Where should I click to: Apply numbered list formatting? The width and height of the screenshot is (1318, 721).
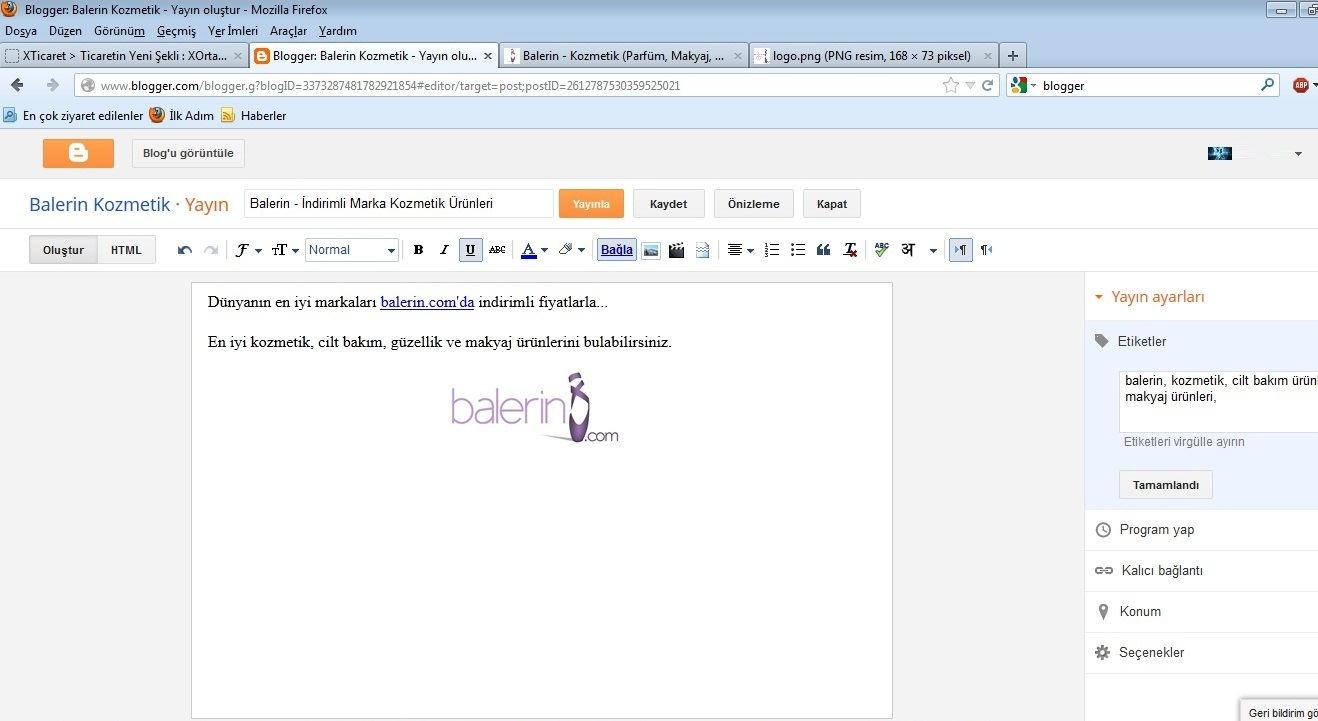coord(772,250)
